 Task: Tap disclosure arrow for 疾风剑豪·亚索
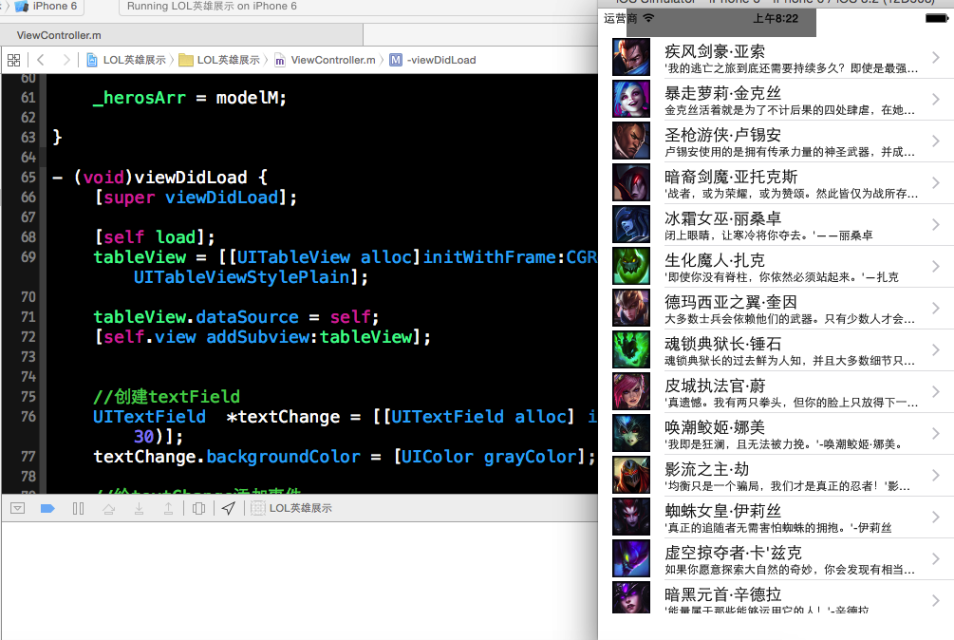tap(936, 57)
